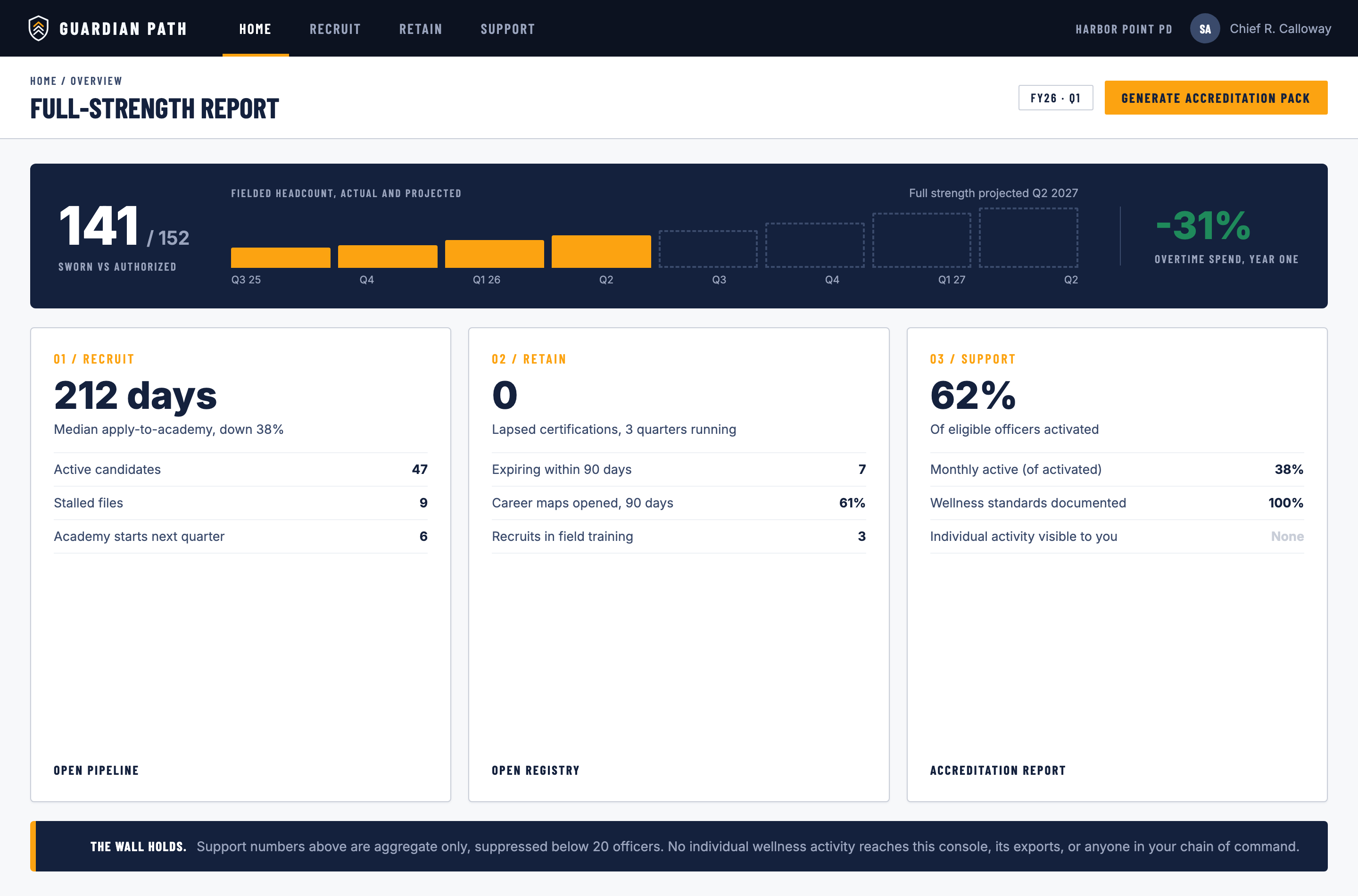
Task: Select 'Career maps opened, 90 days' row
Action: tap(679, 503)
